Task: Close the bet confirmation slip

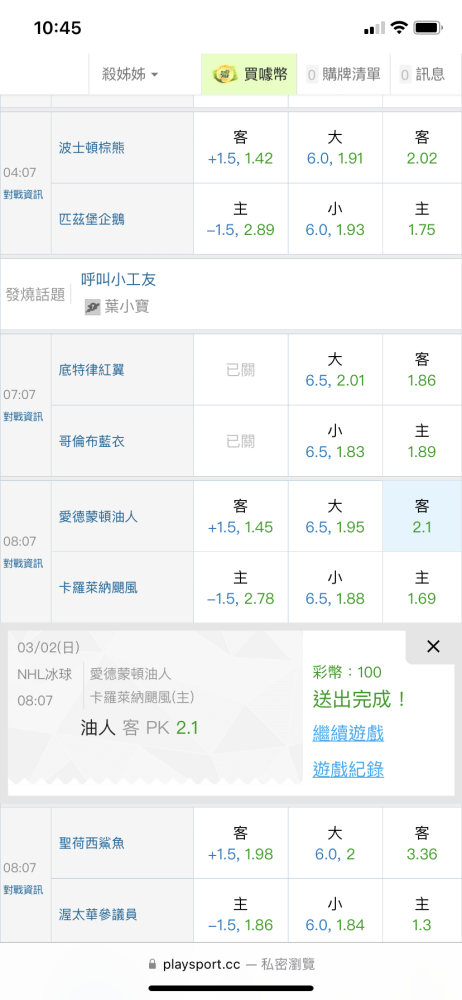Action: coord(433,647)
